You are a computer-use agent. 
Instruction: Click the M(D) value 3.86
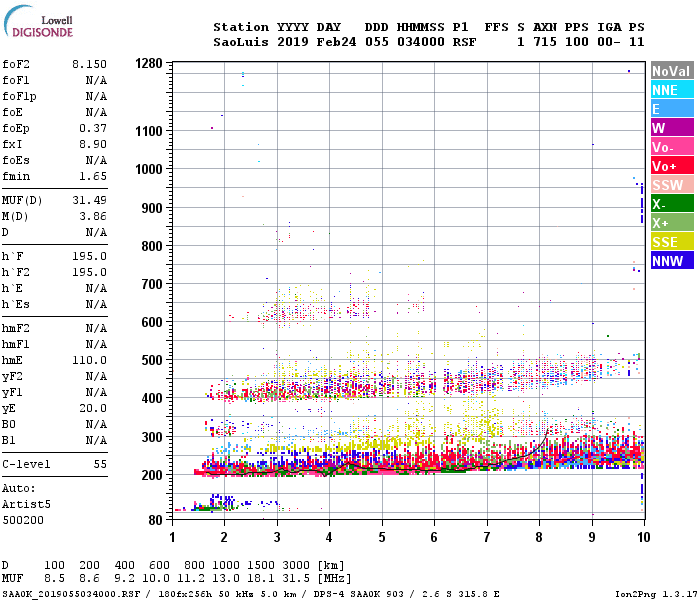(93, 217)
